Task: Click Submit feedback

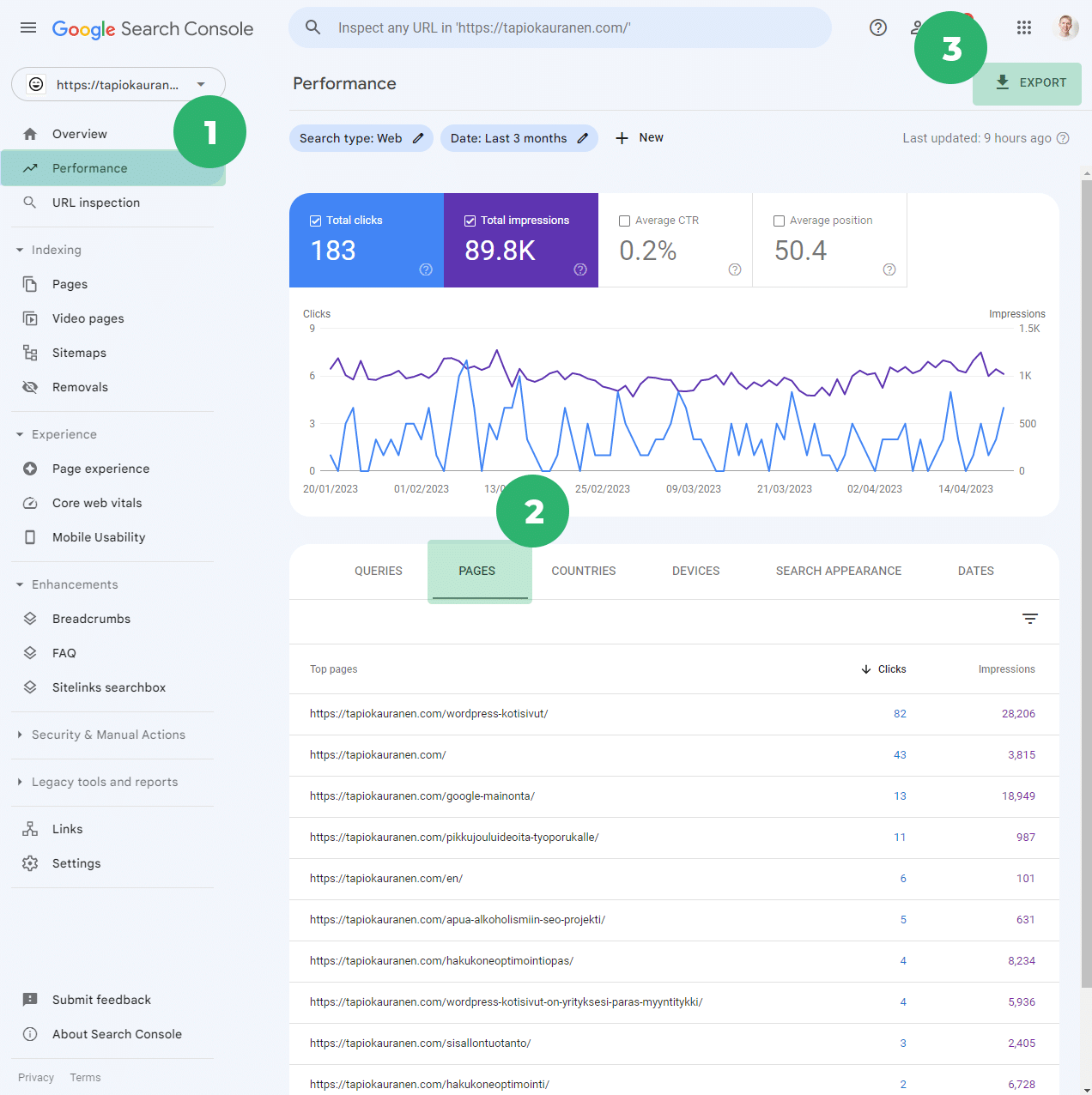Action: [113, 1000]
